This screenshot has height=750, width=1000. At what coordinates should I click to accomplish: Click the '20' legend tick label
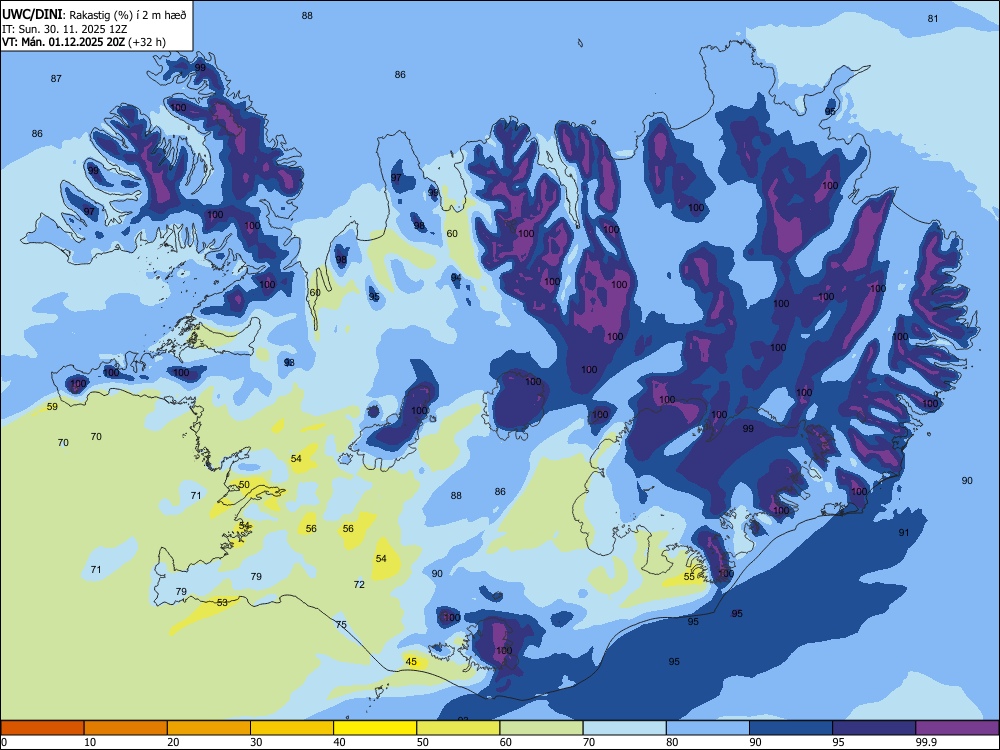tap(173, 742)
